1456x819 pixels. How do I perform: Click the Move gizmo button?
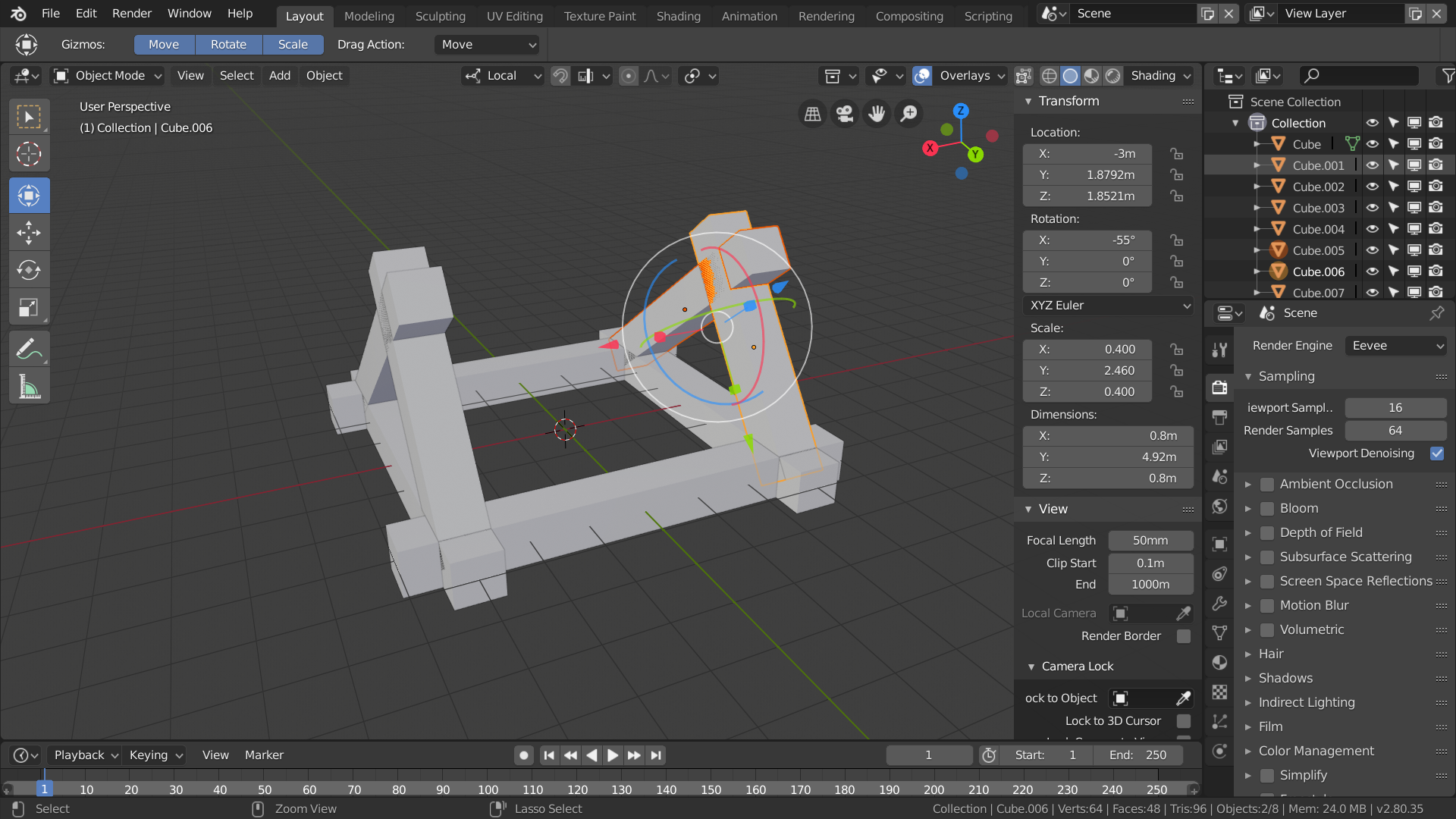click(164, 45)
